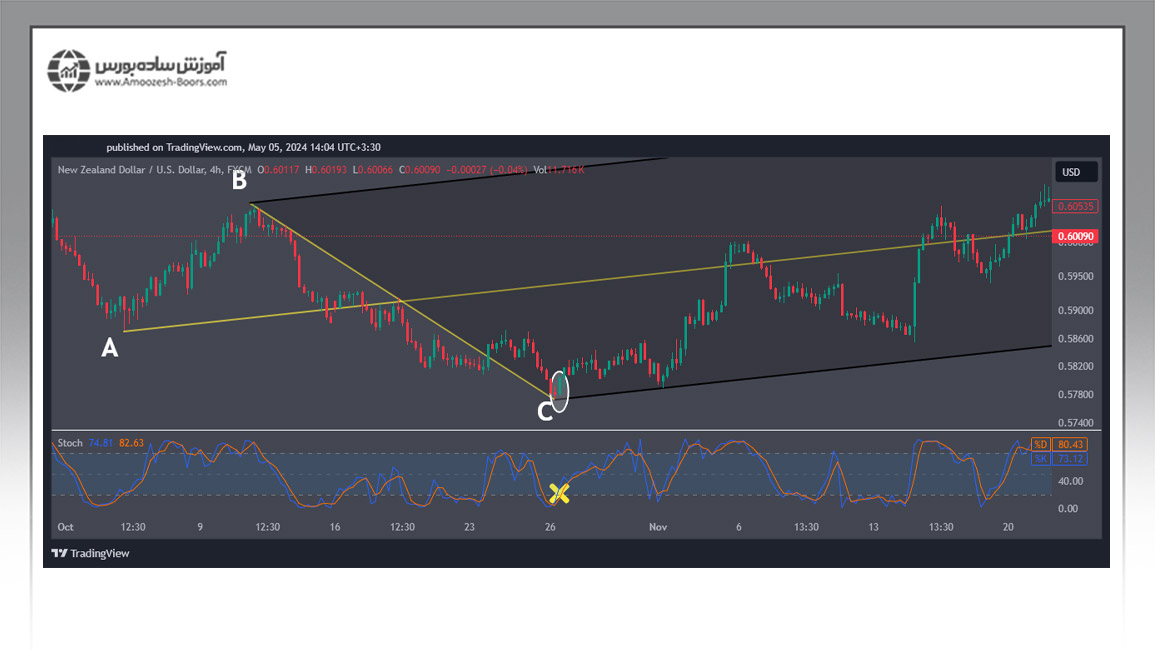1155x650 pixels.
Task: Click the 26 date label on time axis
Action: point(550,527)
